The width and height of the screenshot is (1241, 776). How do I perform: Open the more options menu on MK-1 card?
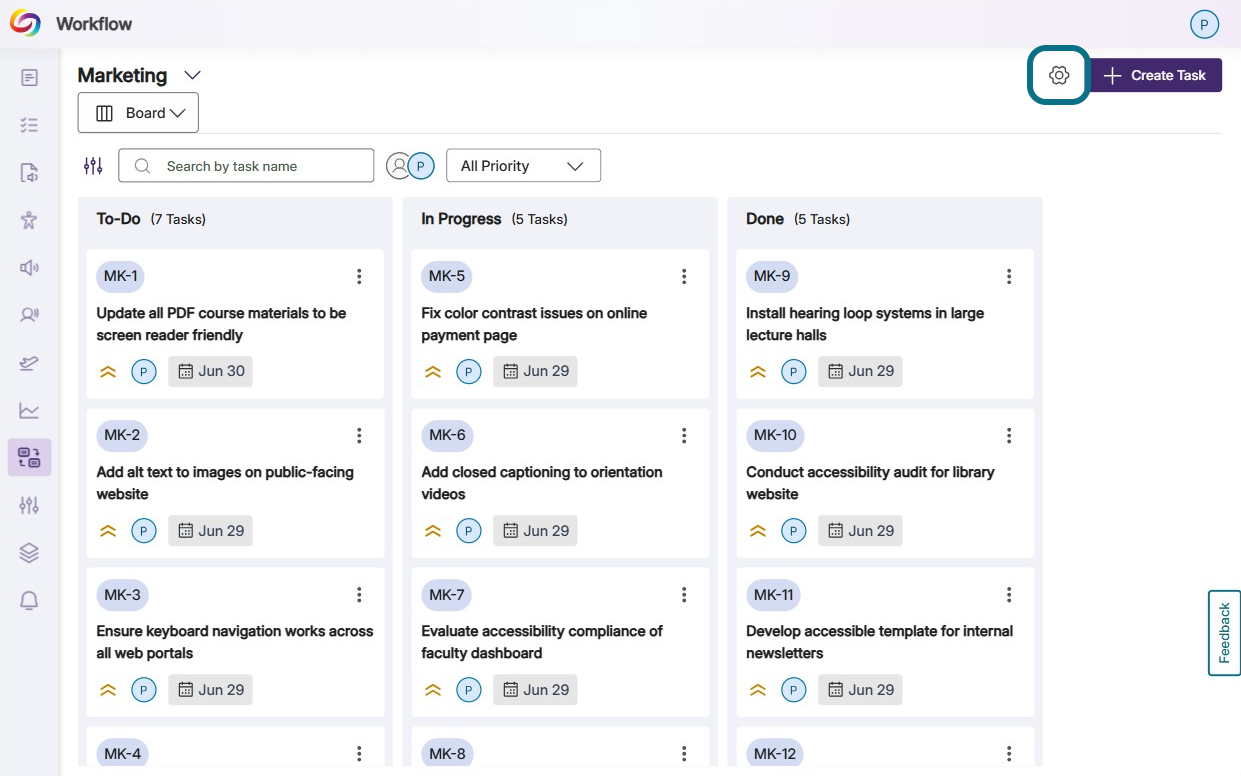[x=359, y=277]
